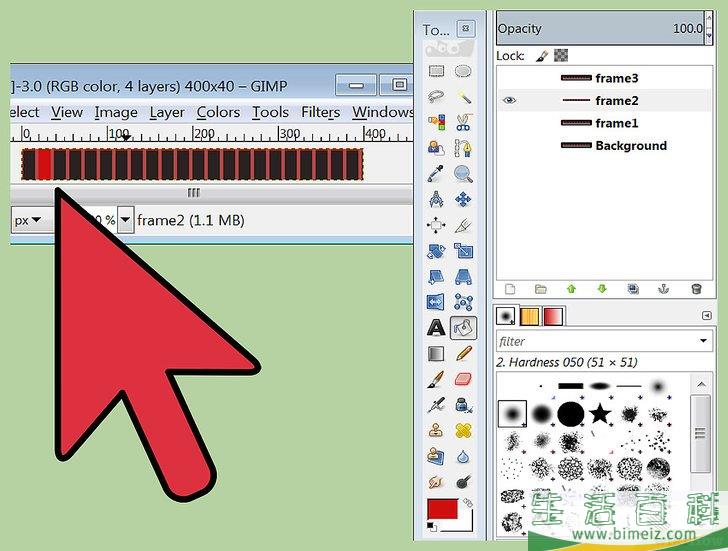Open the View menu

tap(67, 112)
